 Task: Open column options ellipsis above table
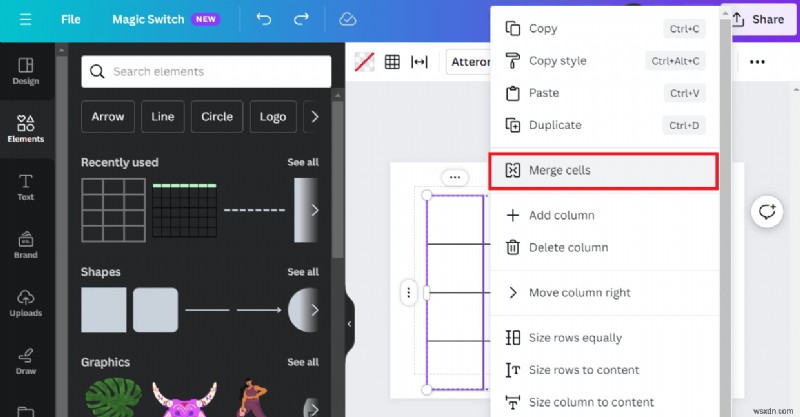click(x=455, y=178)
